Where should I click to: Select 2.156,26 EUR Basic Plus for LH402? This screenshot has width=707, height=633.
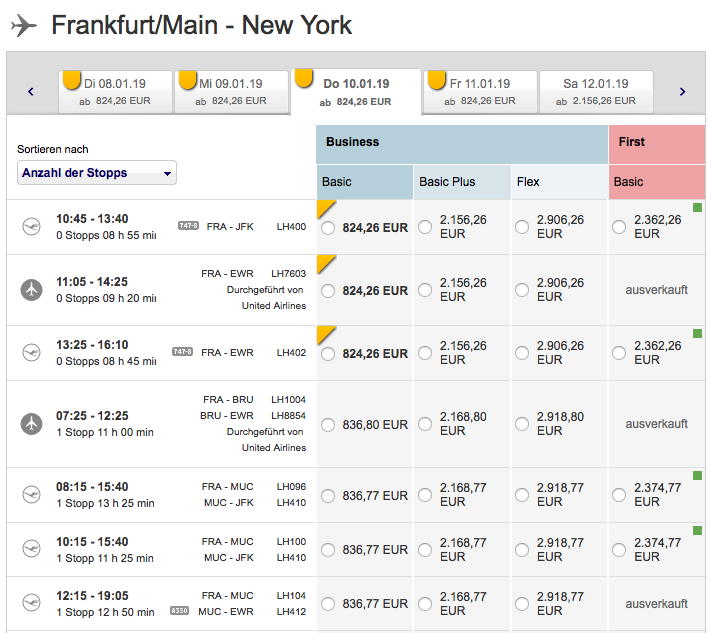[x=425, y=353]
